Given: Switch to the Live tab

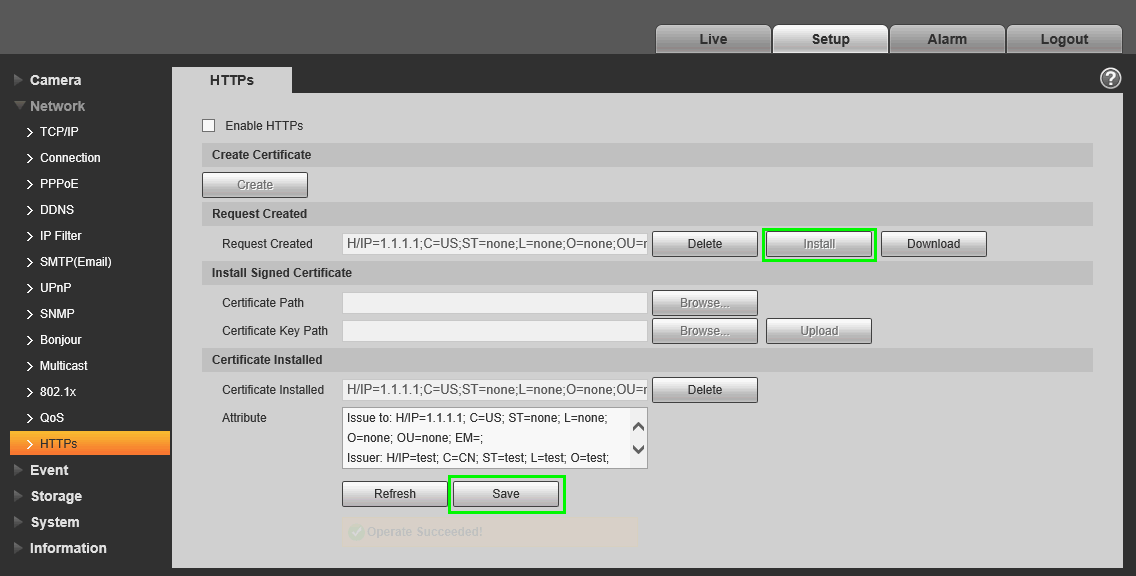Looking at the screenshot, I should pyautogui.click(x=713, y=39).
